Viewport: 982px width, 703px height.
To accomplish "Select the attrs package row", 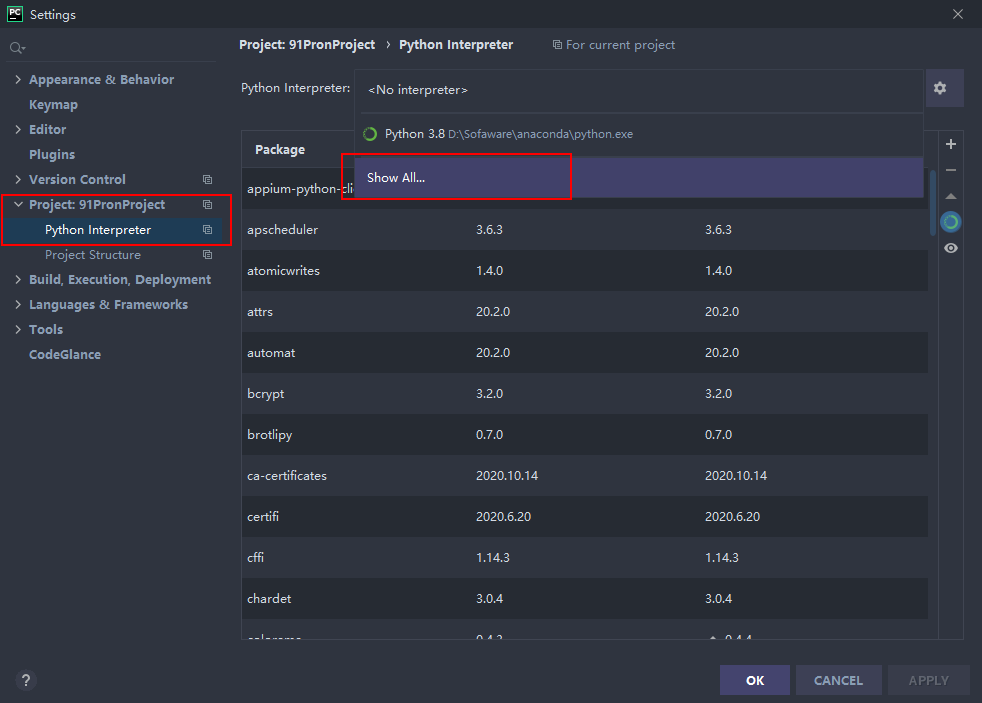I will (584, 312).
